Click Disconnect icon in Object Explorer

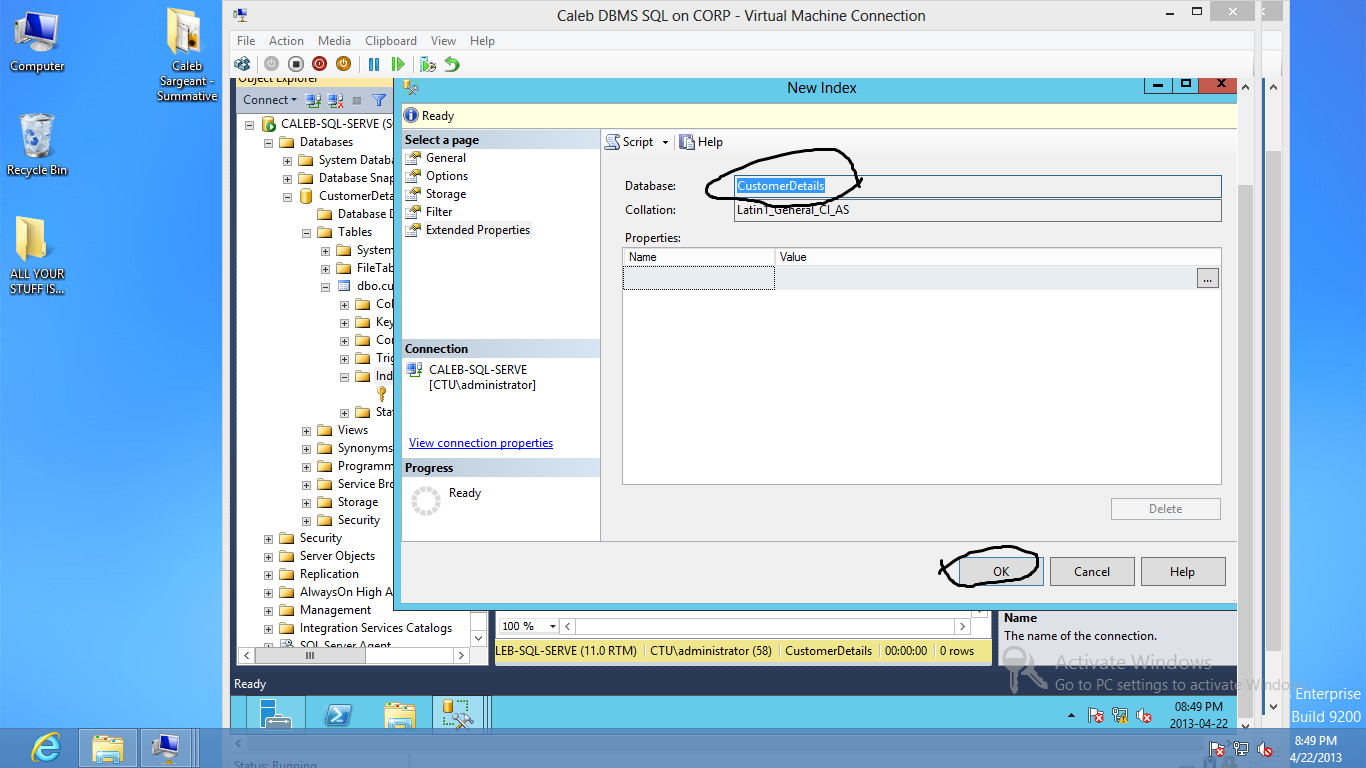(336, 100)
